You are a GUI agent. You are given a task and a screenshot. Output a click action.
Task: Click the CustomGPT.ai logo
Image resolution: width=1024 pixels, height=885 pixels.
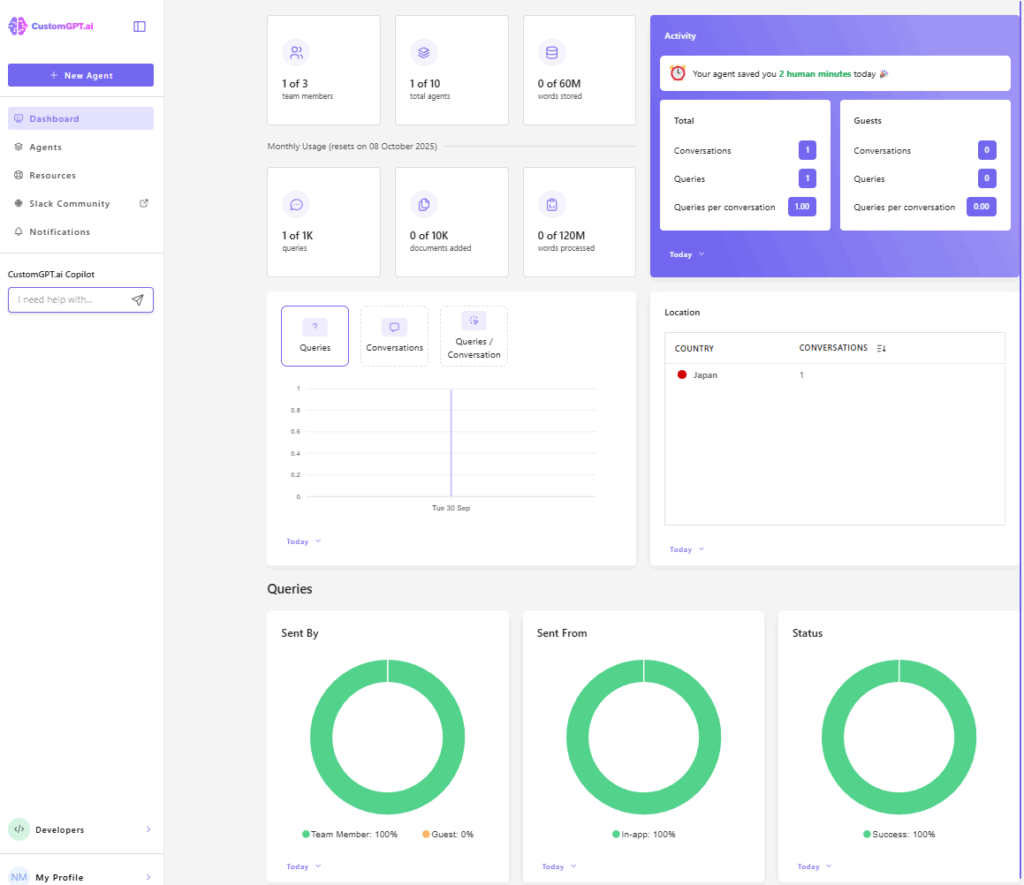[52, 27]
